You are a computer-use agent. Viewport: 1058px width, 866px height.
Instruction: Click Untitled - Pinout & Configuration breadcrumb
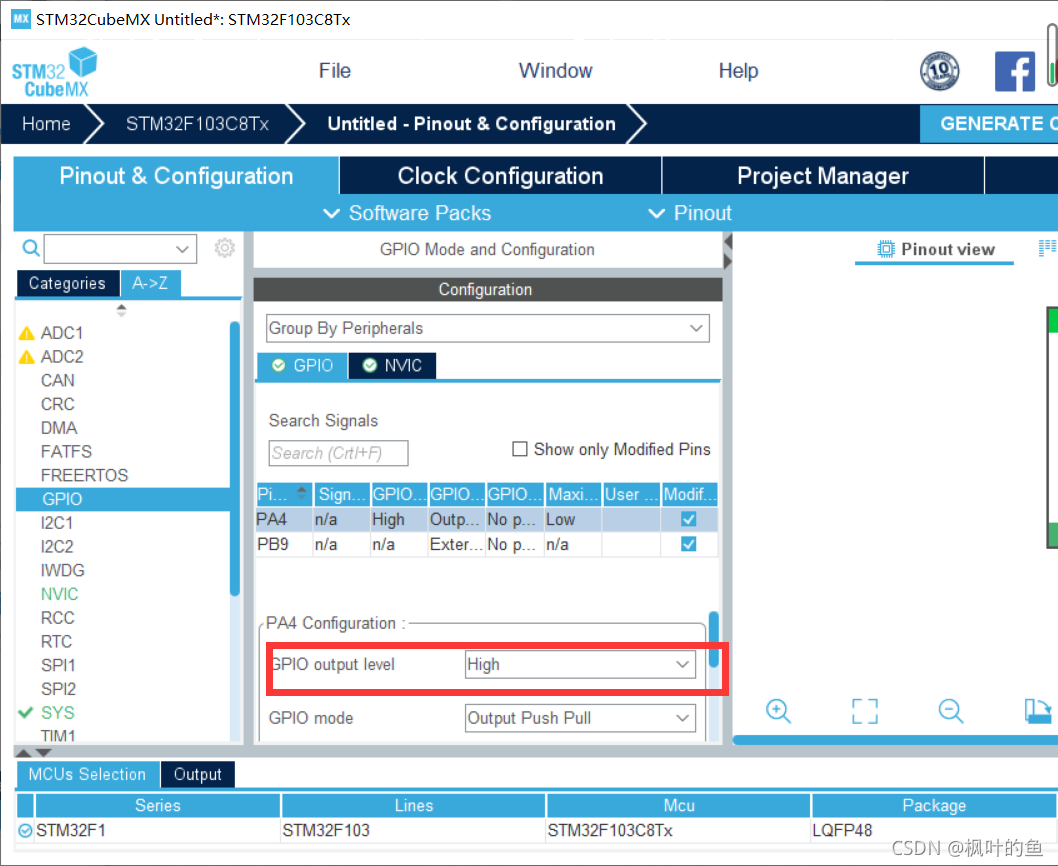tap(471, 124)
